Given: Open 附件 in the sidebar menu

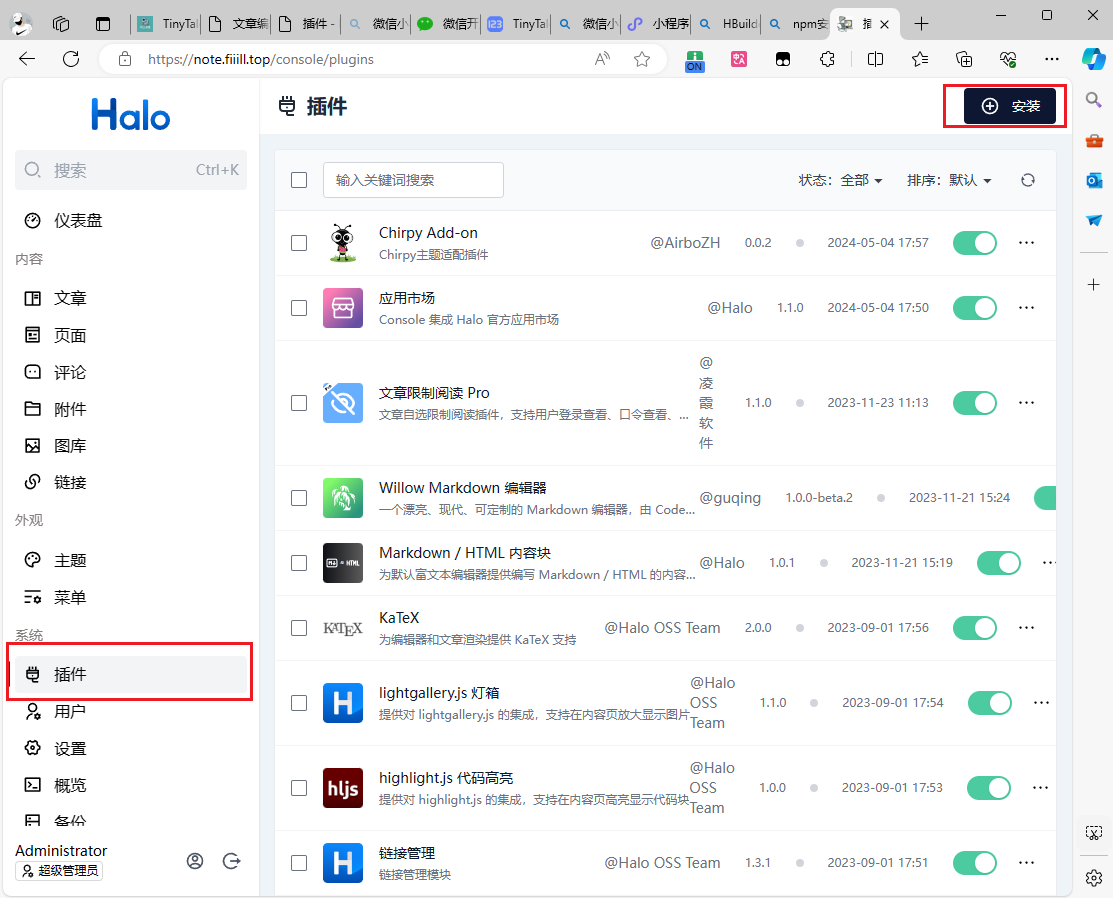Looking at the screenshot, I should (x=131, y=409).
